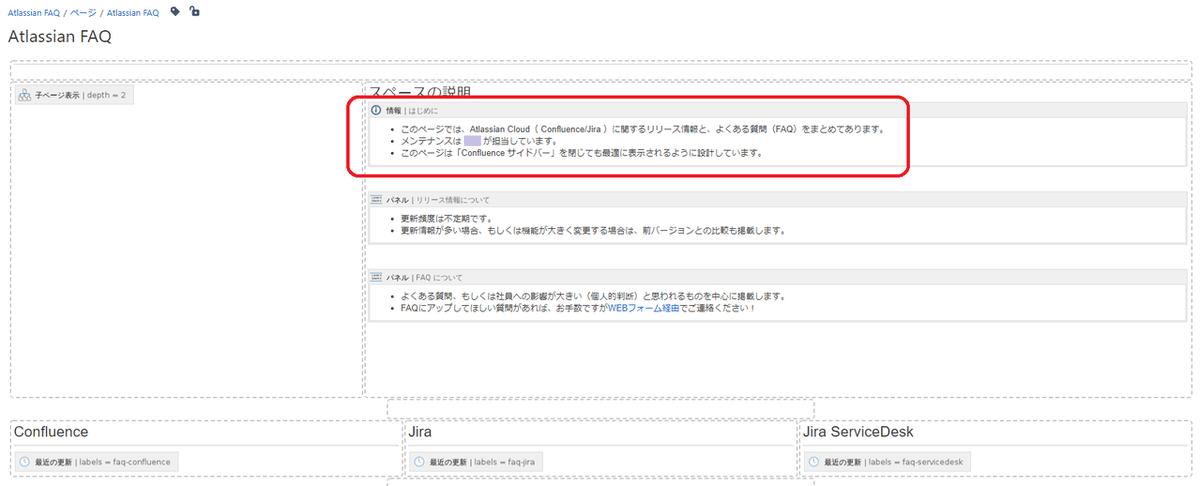Image resolution: width=1200 pixels, height=486 pixels.
Task: Click the Jira section heading
Action: [420, 432]
